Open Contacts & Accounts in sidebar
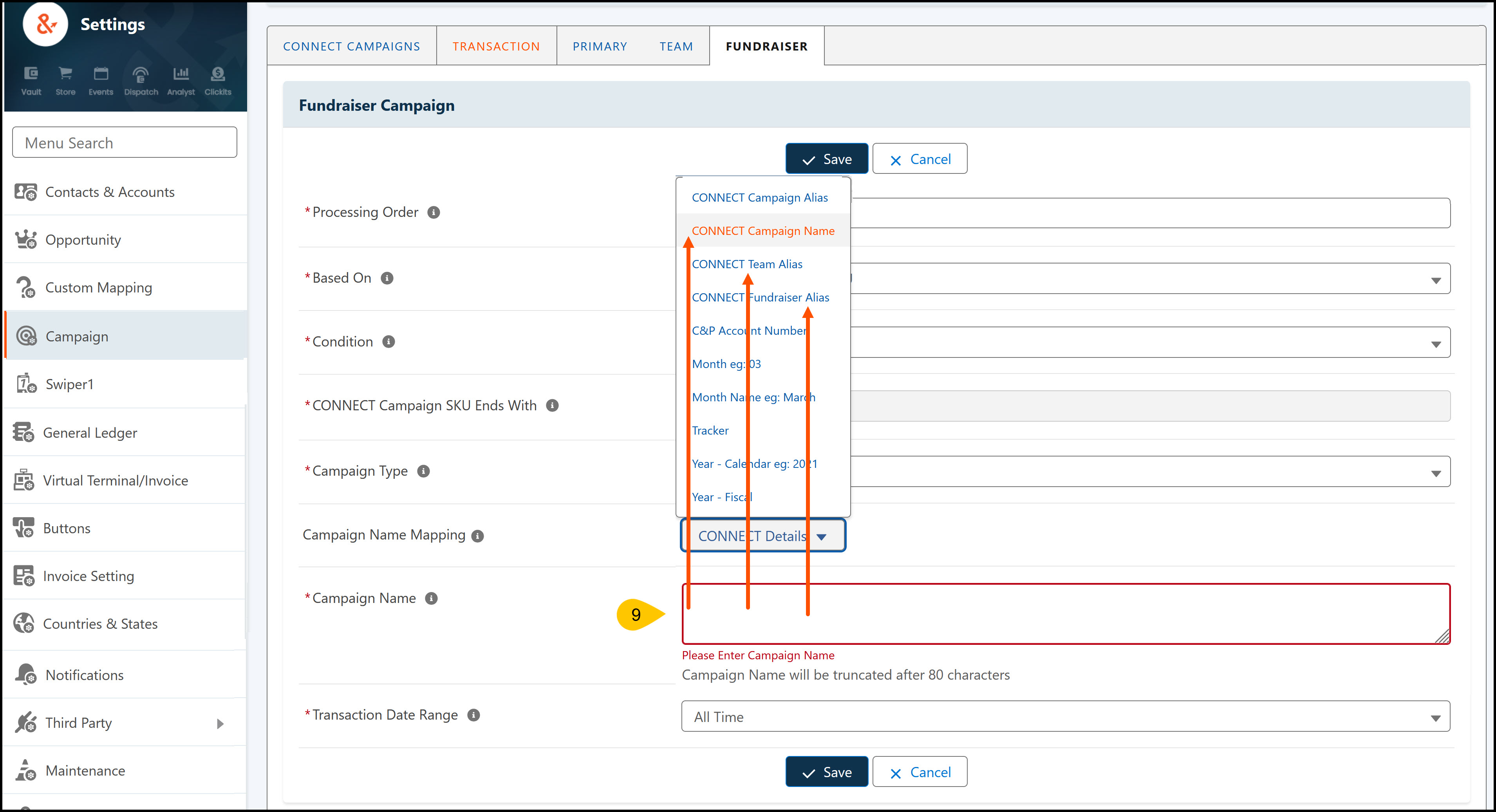The height and width of the screenshot is (812, 1496). (125, 192)
